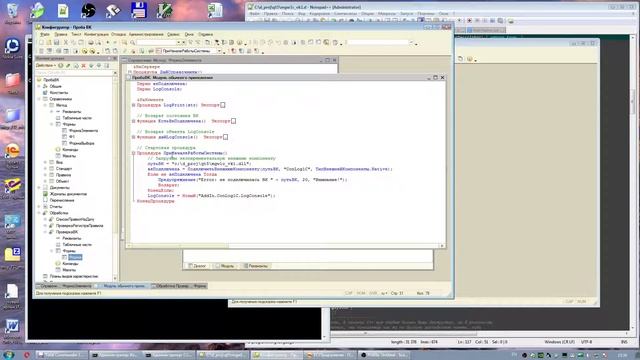This screenshot has width=640, height=360.
Task: Expand the folded ЕстьВкПодключена function in code
Action: pyautogui.click(x=133, y=121)
